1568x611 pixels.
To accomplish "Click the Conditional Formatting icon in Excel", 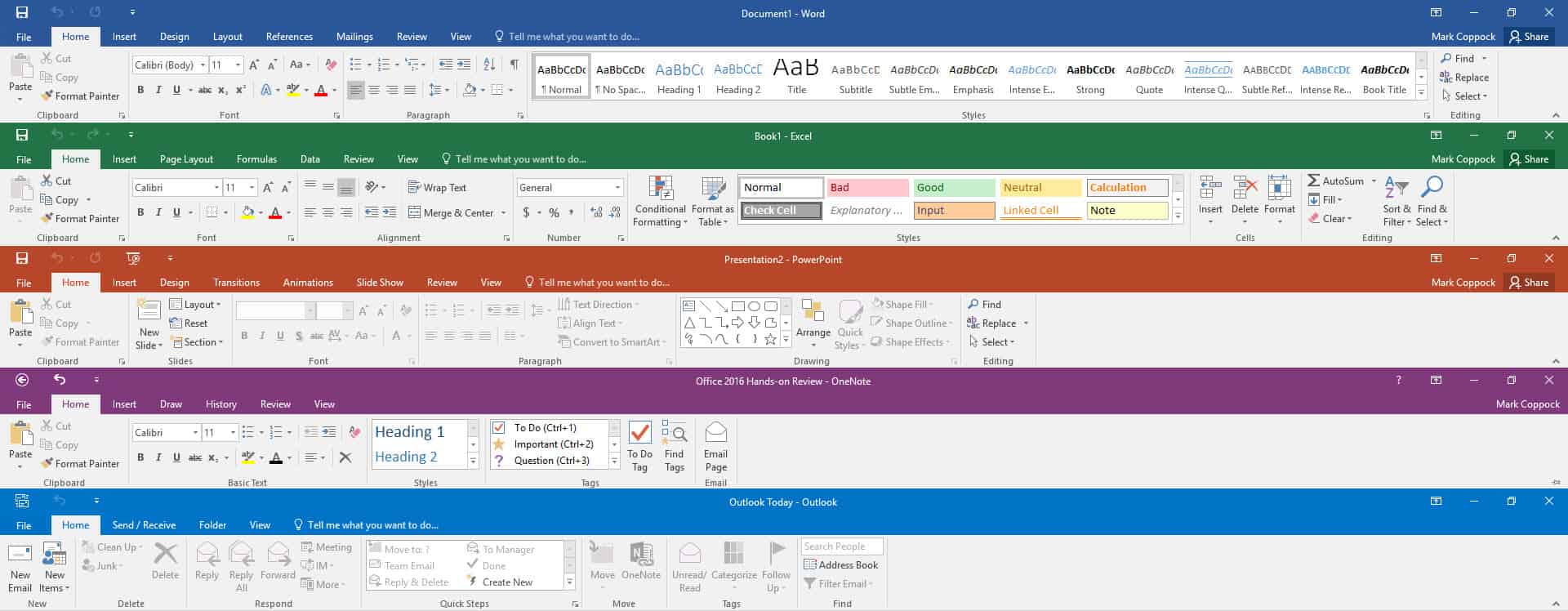I will (x=660, y=189).
